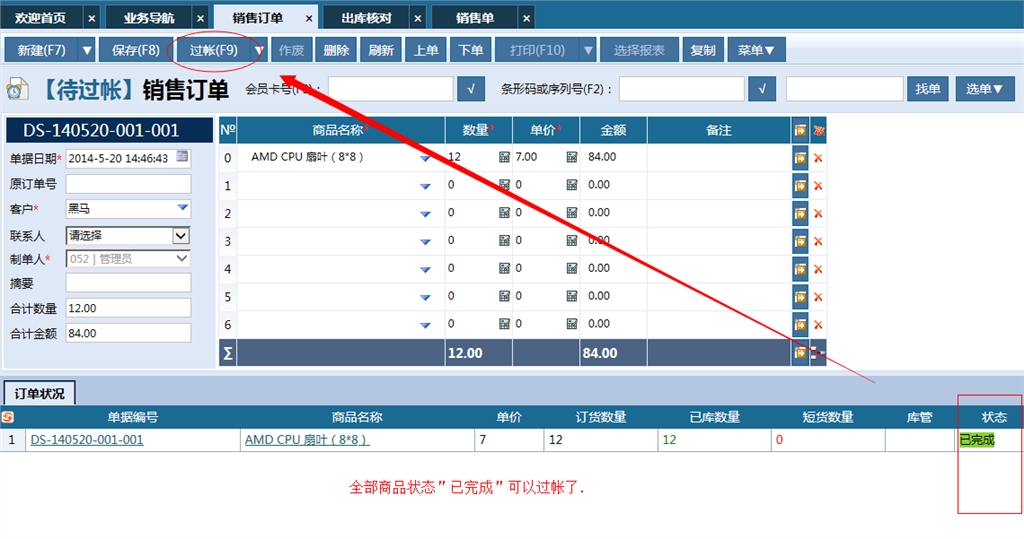
Task: Click the orange detail icon in row 4
Action: click(x=800, y=269)
